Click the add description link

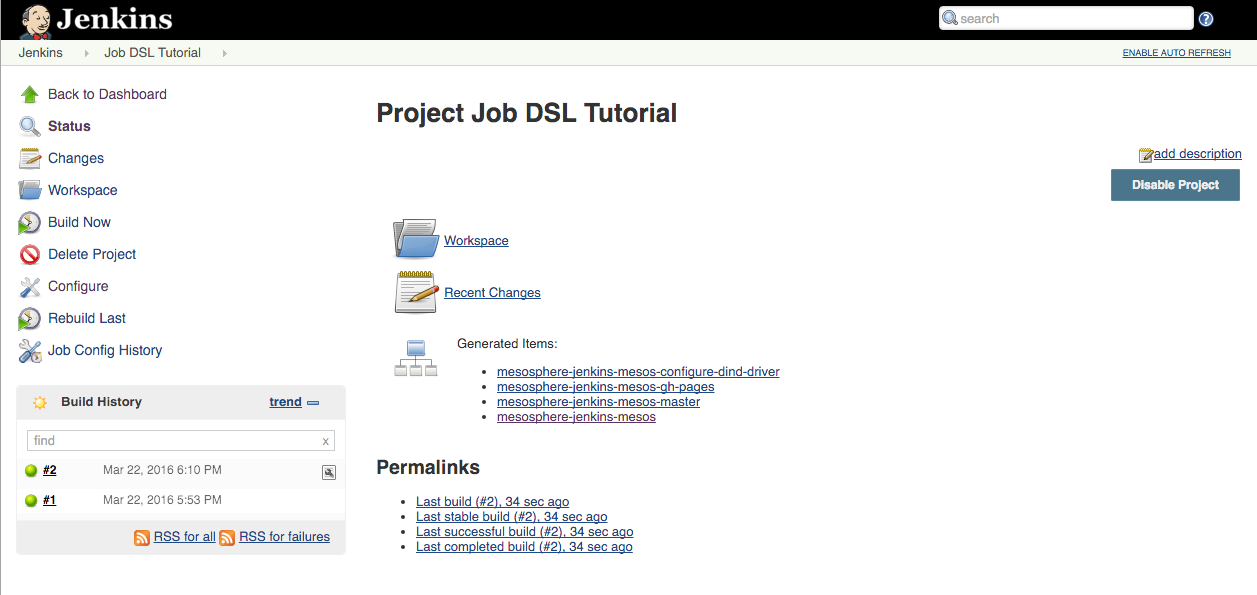1197,154
